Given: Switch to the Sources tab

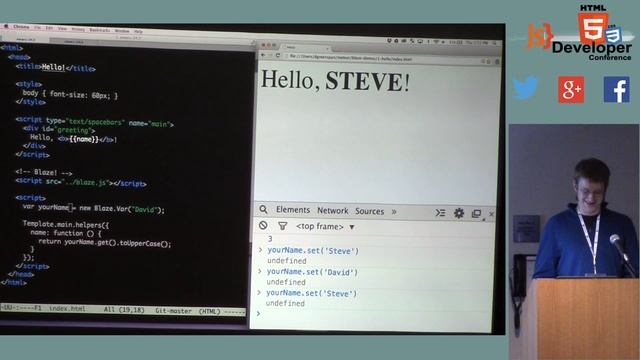Looking at the screenshot, I should tap(369, 211).
